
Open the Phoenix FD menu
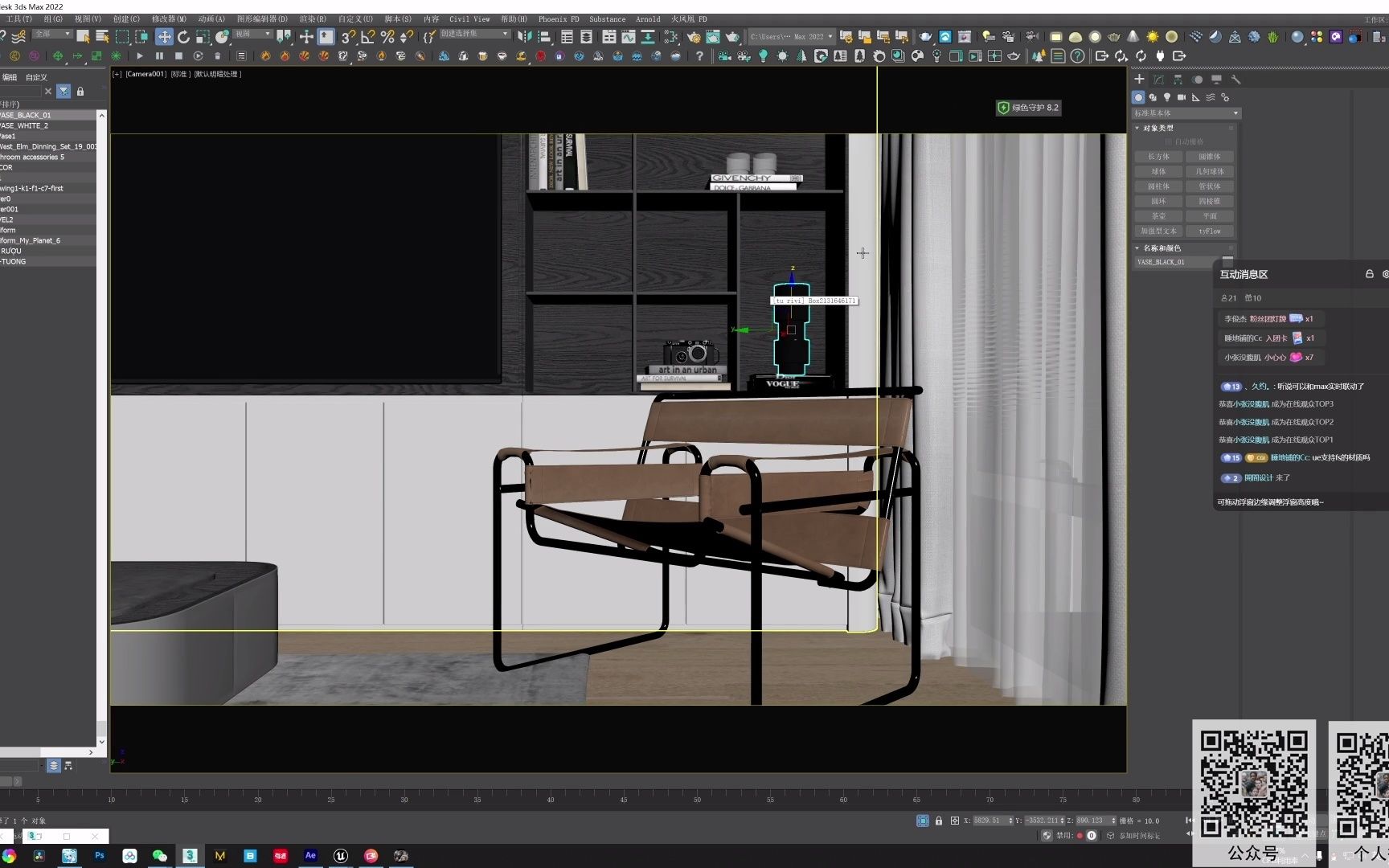(559, 18)
